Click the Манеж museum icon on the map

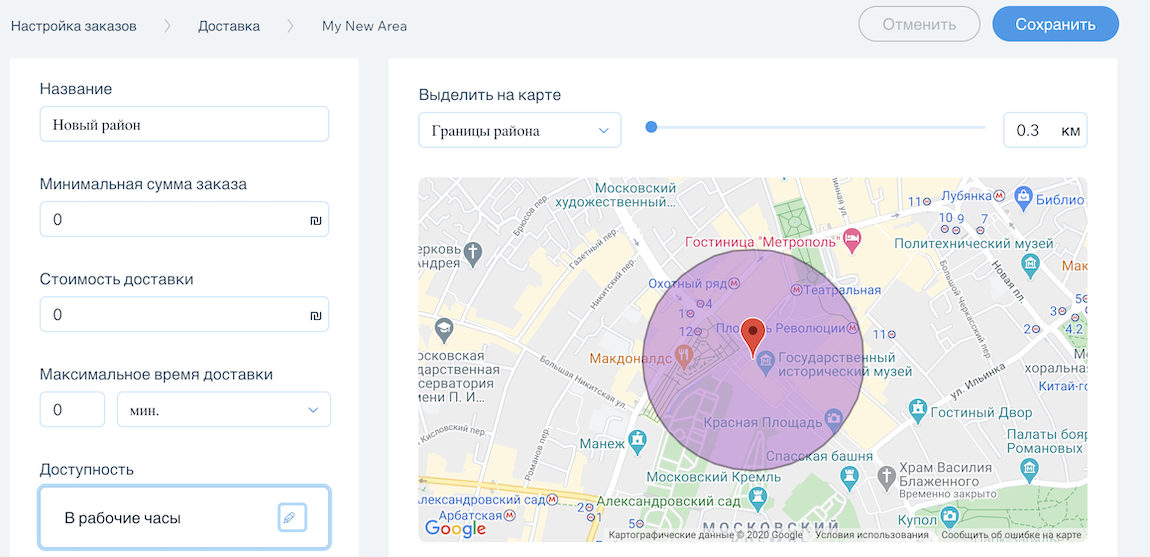[x=637, y=440]
